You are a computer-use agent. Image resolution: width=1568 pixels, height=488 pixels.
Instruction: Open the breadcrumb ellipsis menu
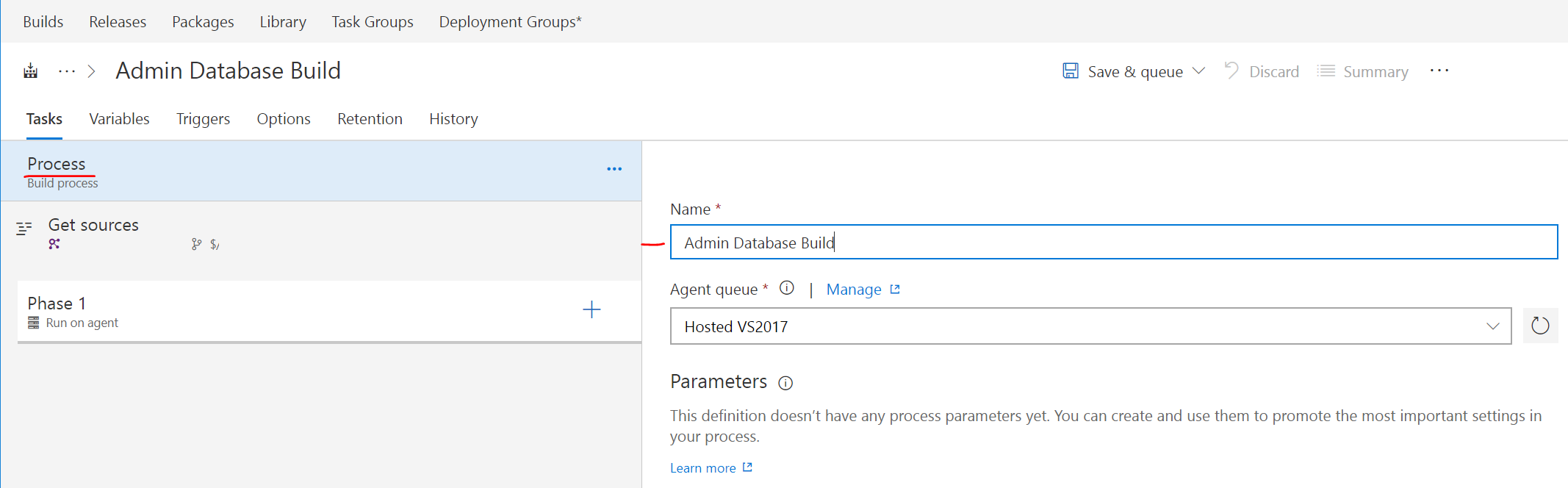[x=67, y=71]
